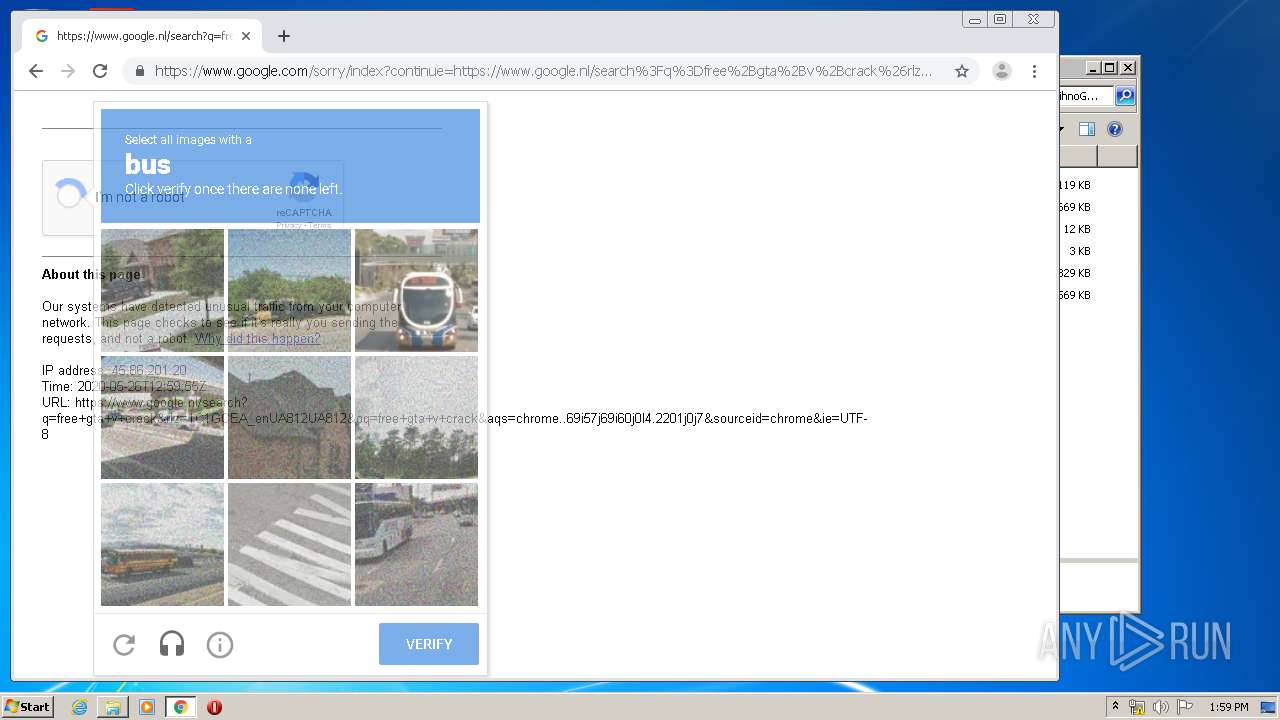1280x720 pixels.
Task: Bookmark this page with the star icon
Action: pyautogui.click(x=962, y=71)
